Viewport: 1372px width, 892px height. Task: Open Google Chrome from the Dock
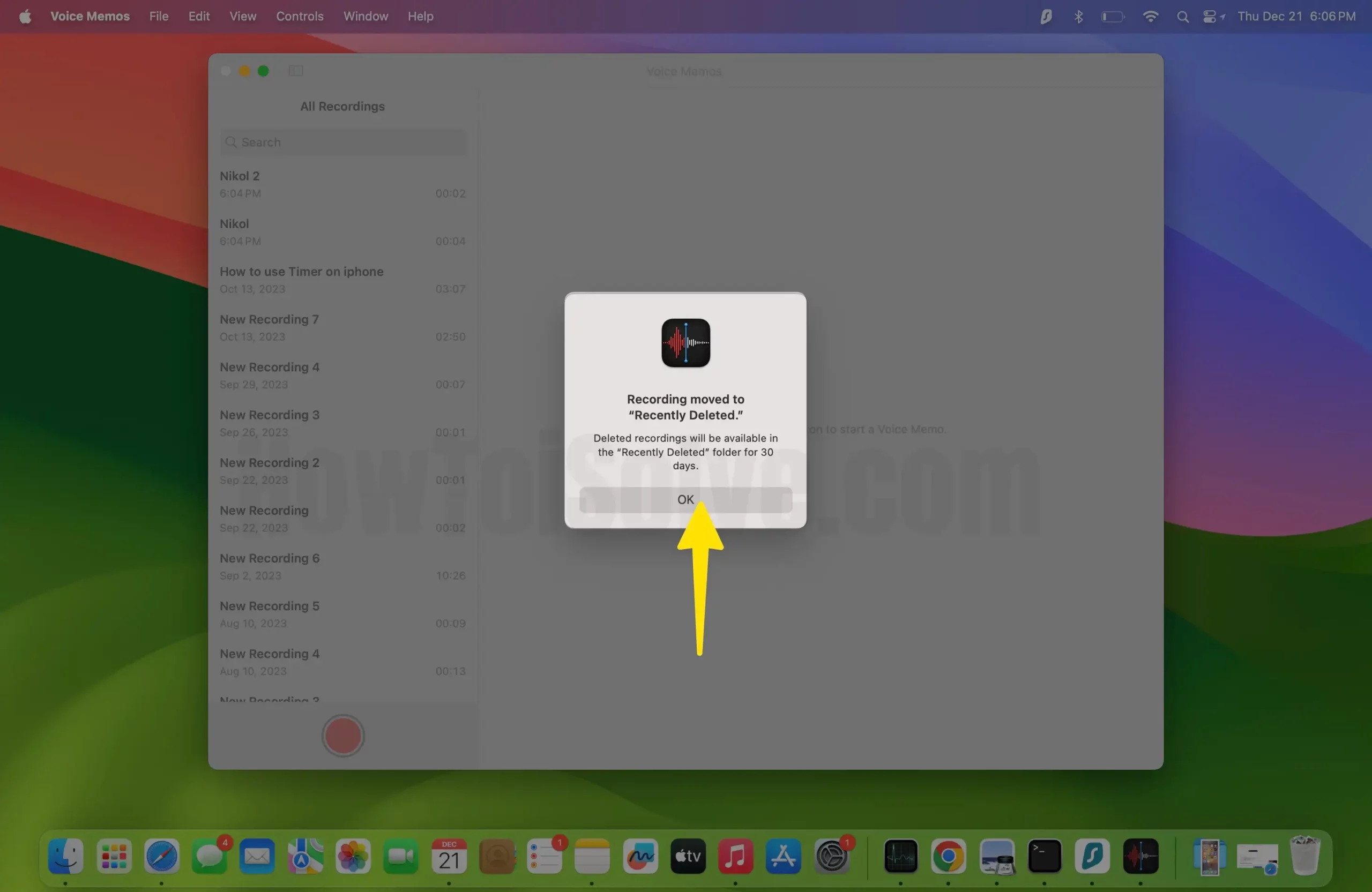pyautogui.click(x=948, y=856)
